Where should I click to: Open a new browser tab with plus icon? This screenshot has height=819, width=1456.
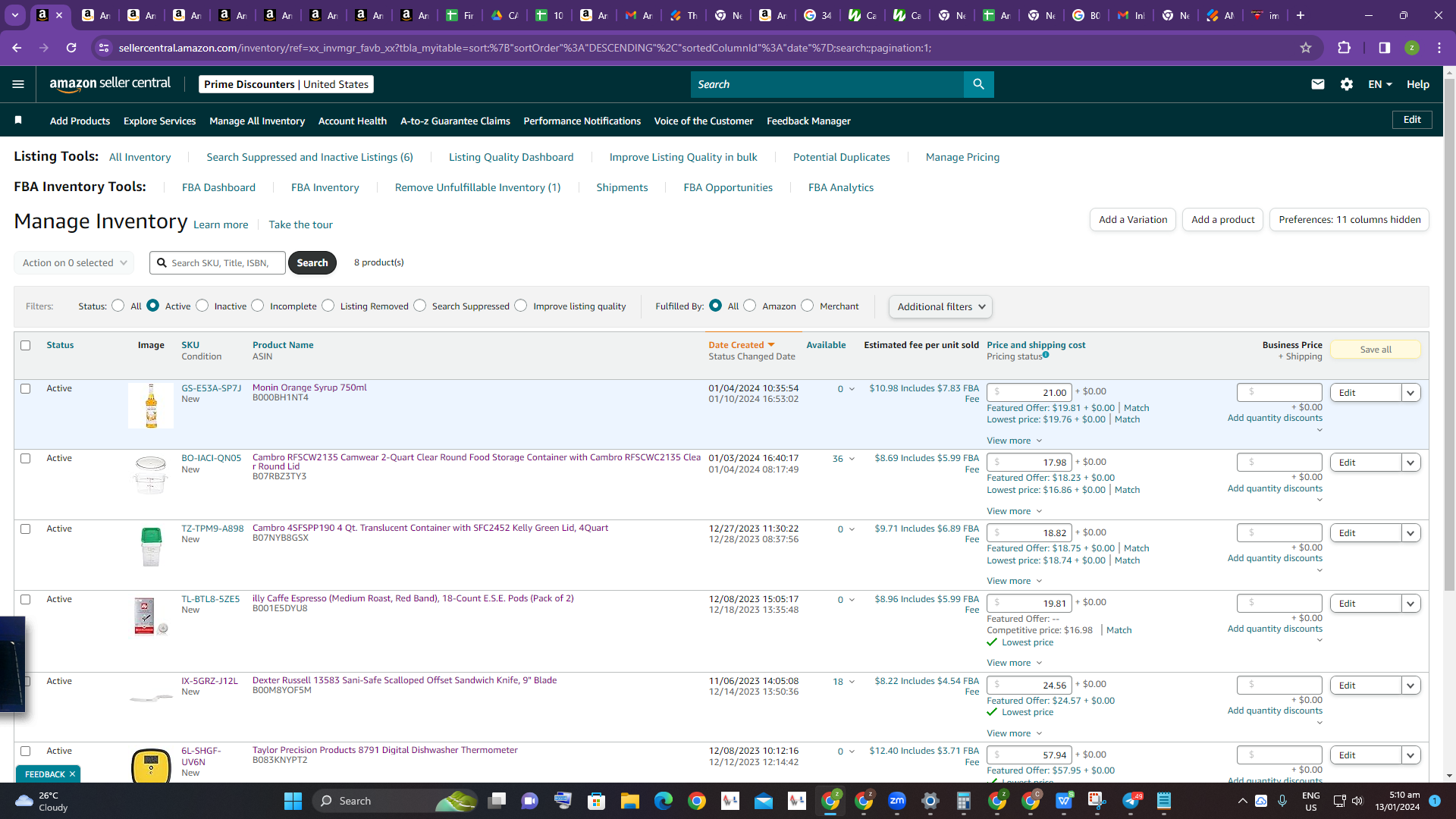tap(1301, 15)
